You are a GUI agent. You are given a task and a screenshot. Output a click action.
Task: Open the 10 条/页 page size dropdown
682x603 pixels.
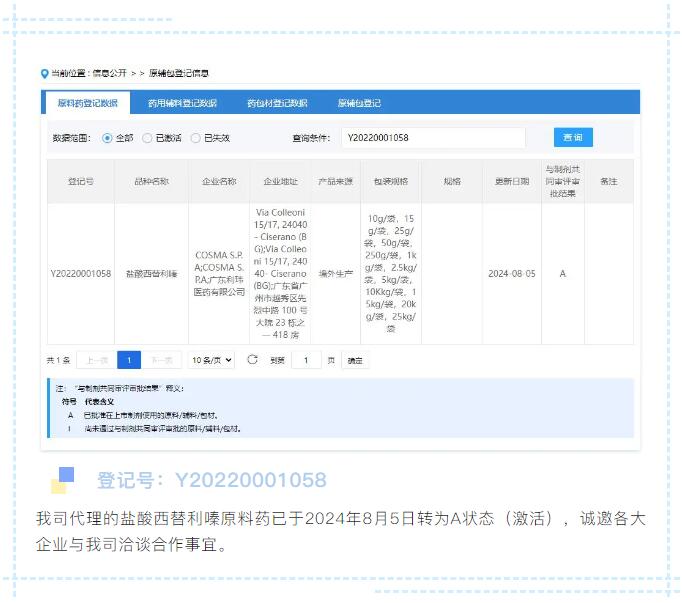[211, 360]
